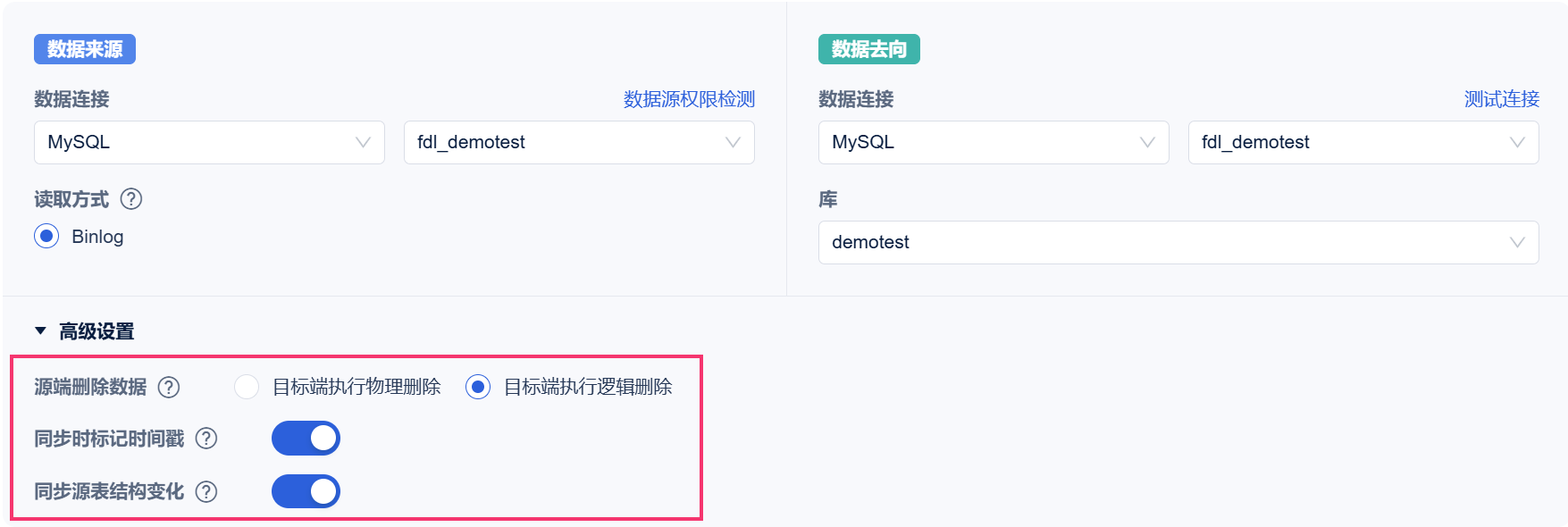The height and width of the screenshot is (527, 1568).
Task: Select 目标端执行物理删除 option
Action: coord(247,387)
